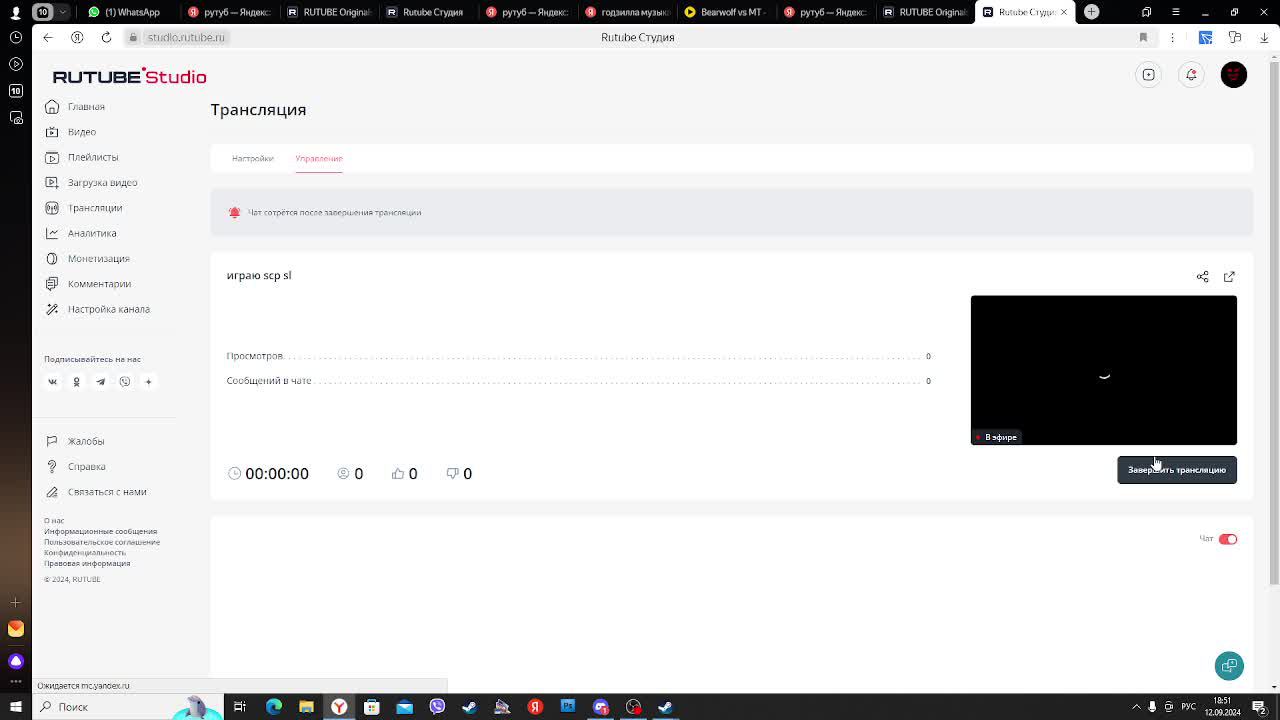Open Task View on taskbar
Viewport: 1280px width, 720px height.
[240, 707]
